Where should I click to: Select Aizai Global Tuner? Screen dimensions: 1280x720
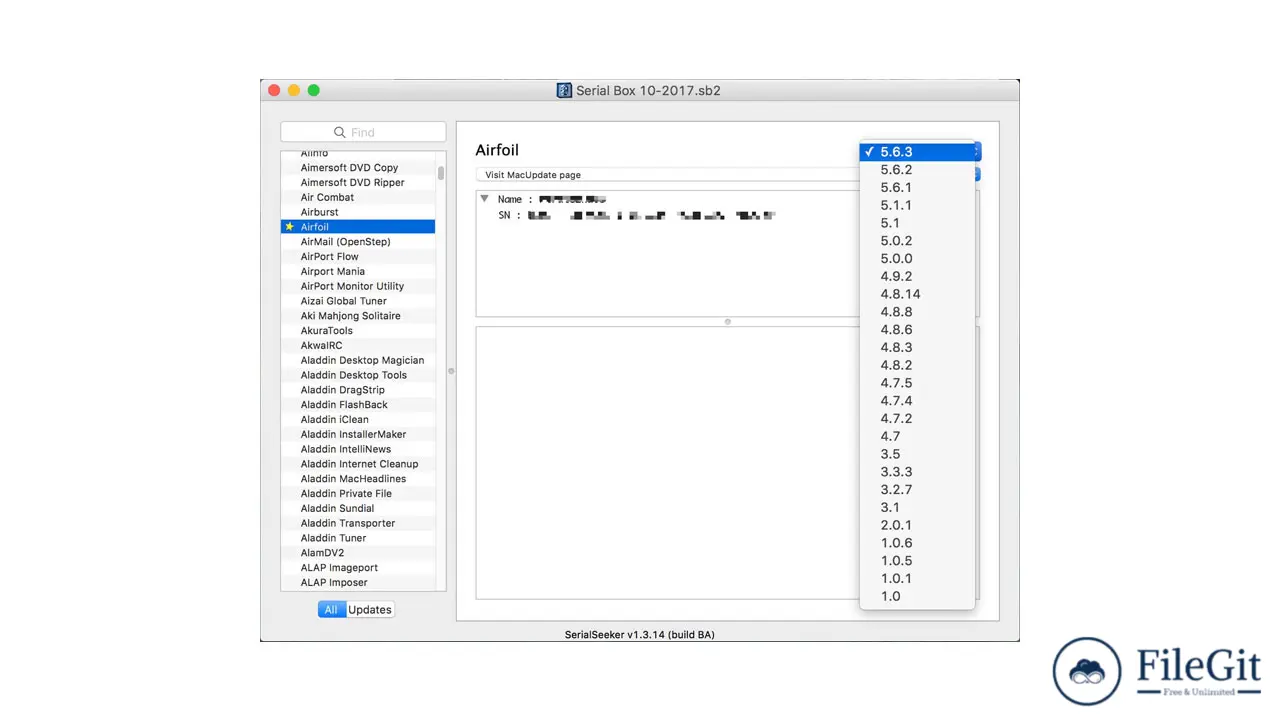click(358, 301)
